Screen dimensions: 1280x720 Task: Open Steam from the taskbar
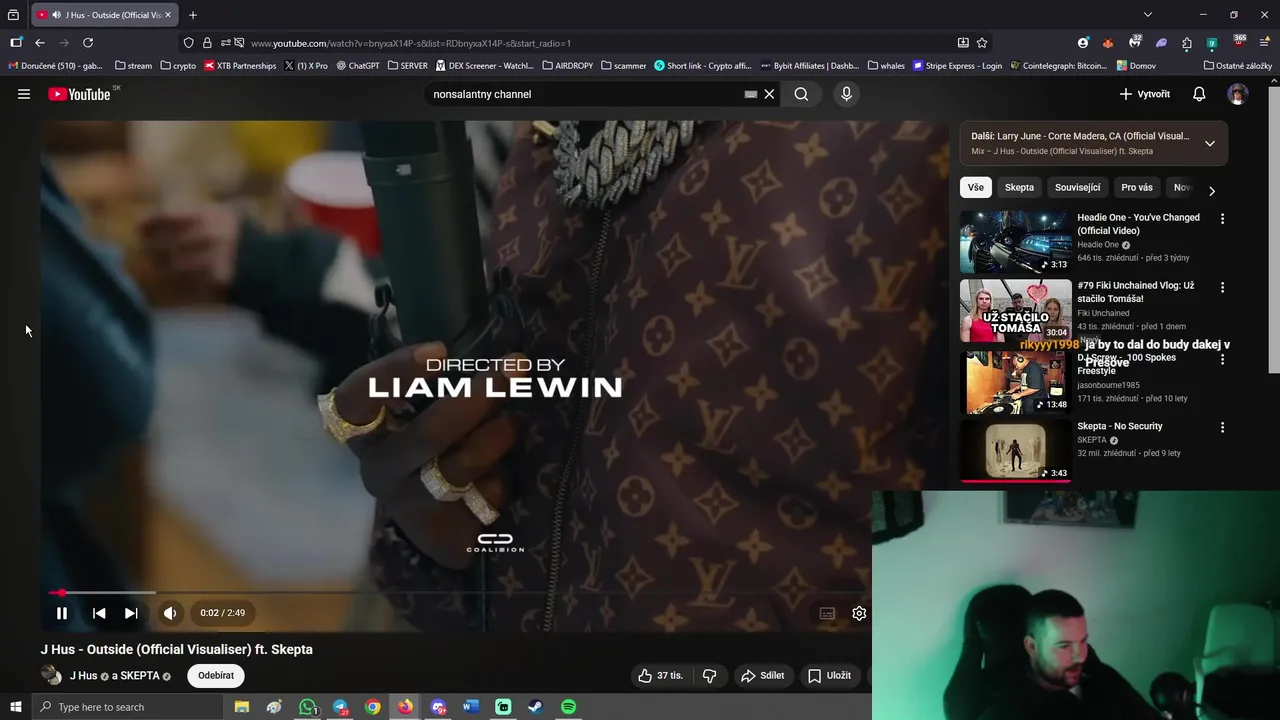535,707
